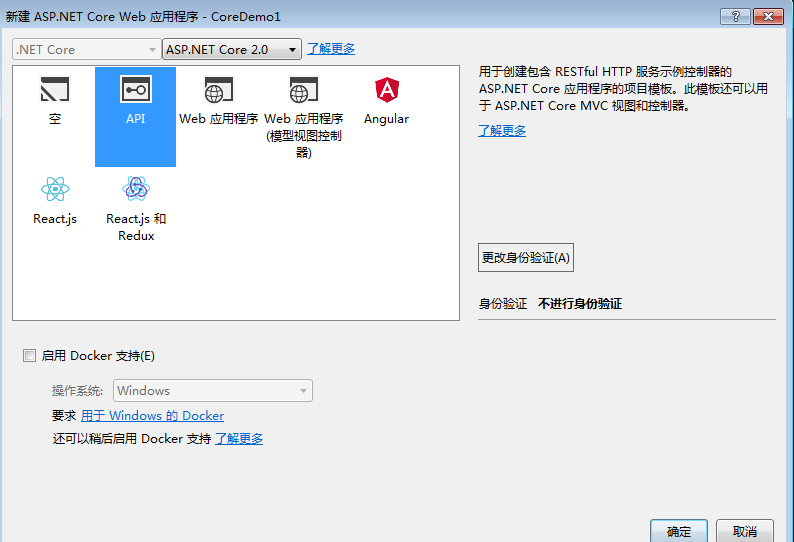Screen dimensions: 794x542
Task: Click 了解更多 link after Docker 支持 text
Action: (x=239, y=439)
